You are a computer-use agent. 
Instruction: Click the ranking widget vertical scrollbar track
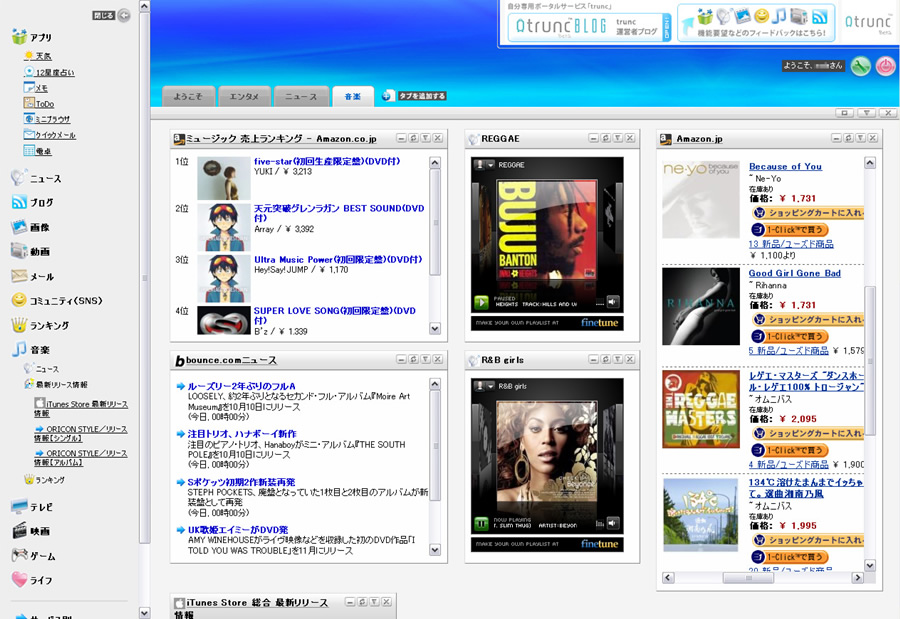(x=435, y=246)
